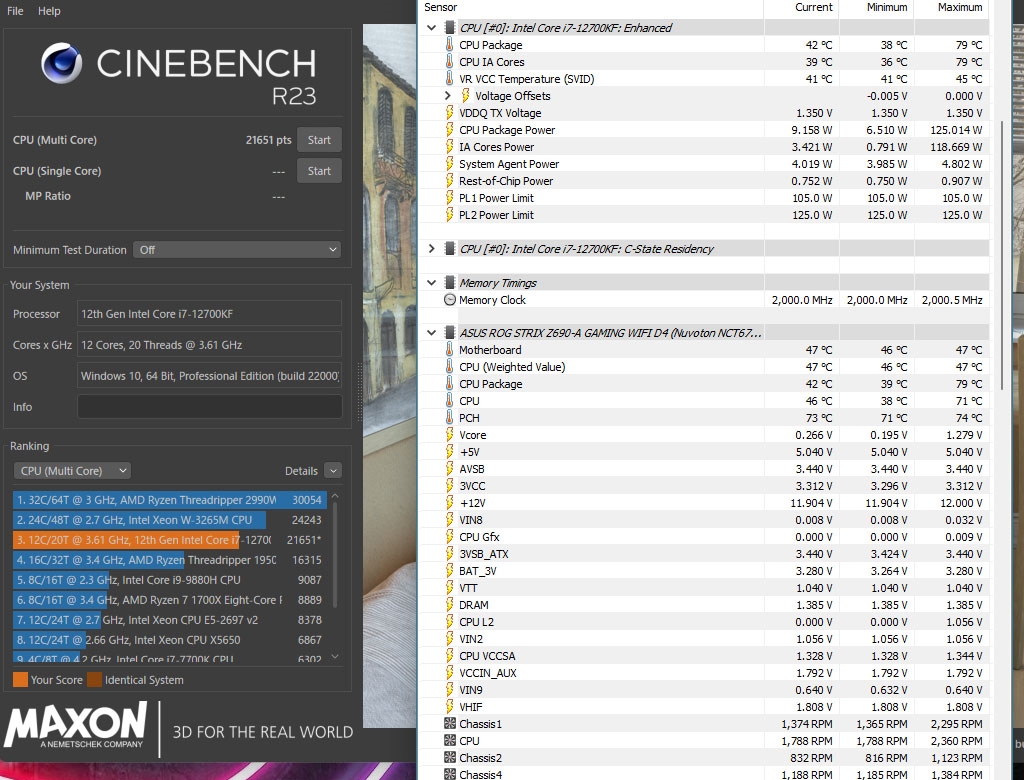Click the lightning icon beside Rest-of-Chip Power
Viewport: 1024px width, 780px height.
click(449, 181)
